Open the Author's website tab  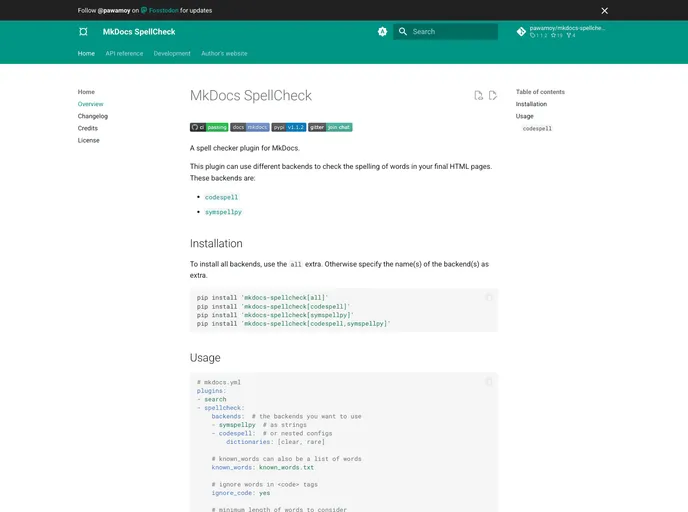pyautogui.click(x=224, y=54)
